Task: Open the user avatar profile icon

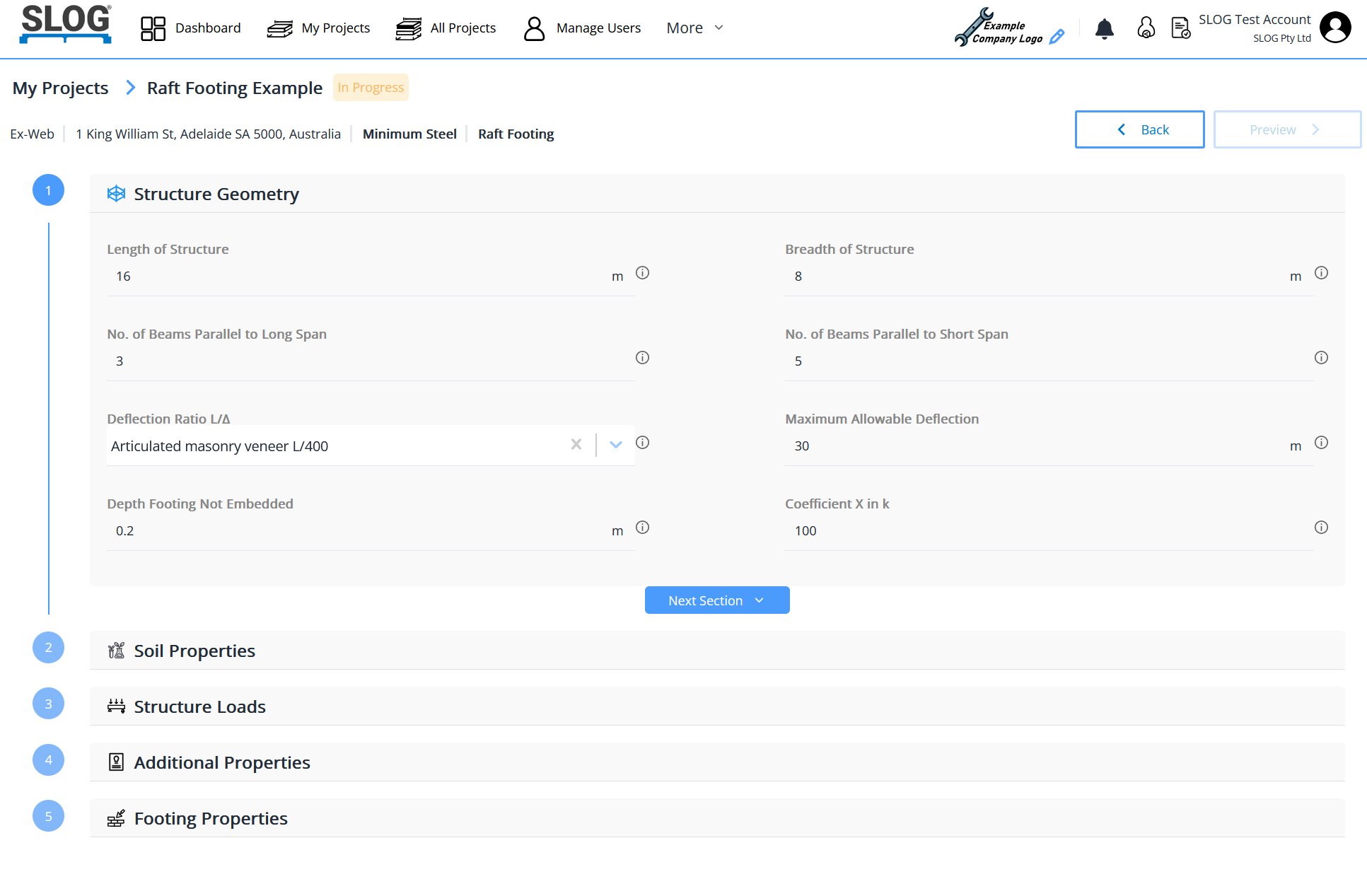Action: coord(1335,28)
